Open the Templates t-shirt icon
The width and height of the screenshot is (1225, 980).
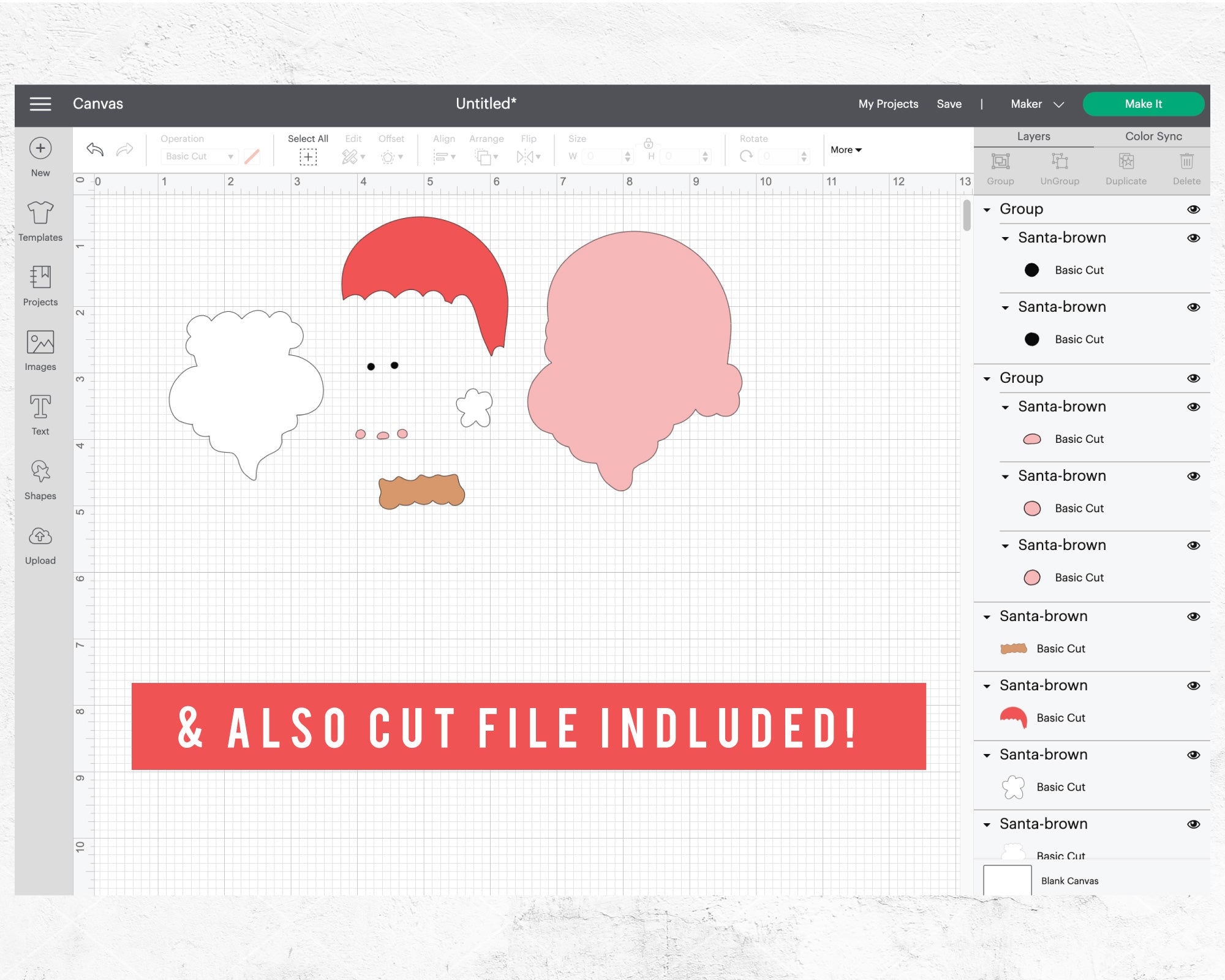click(40, 213)
